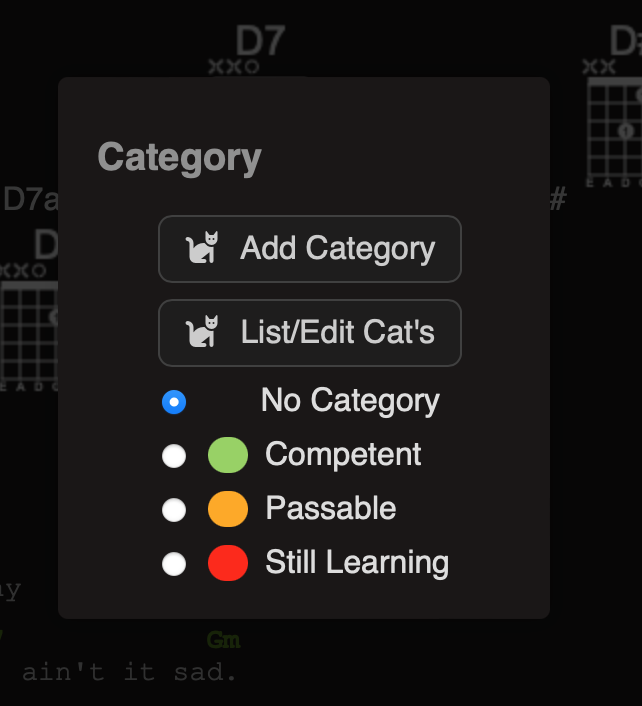Click the Passable text label
This screenshot has width=642, height=706.
(330, 509)
